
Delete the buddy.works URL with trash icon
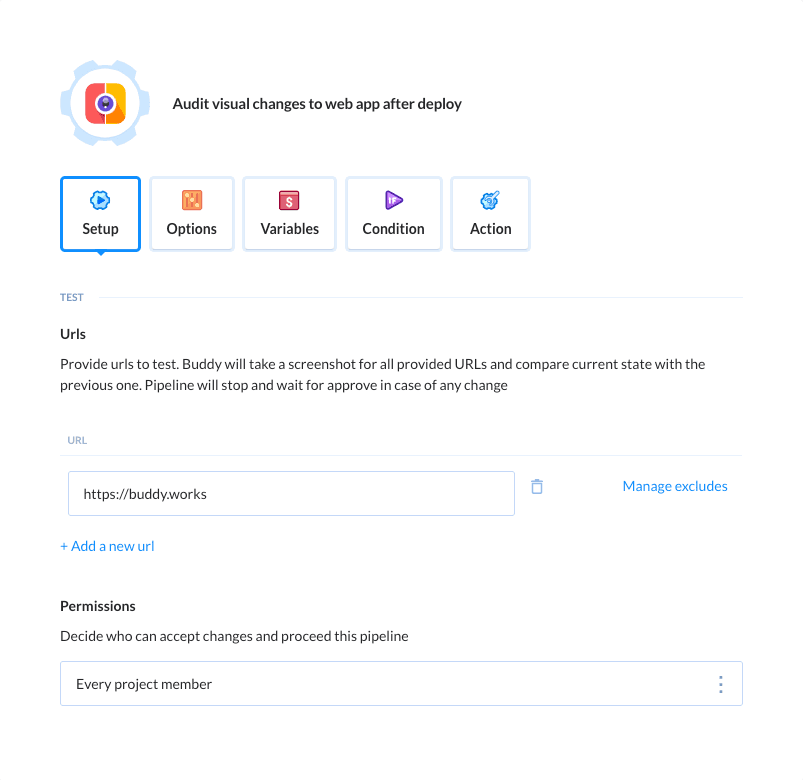[x=537, y=485]
